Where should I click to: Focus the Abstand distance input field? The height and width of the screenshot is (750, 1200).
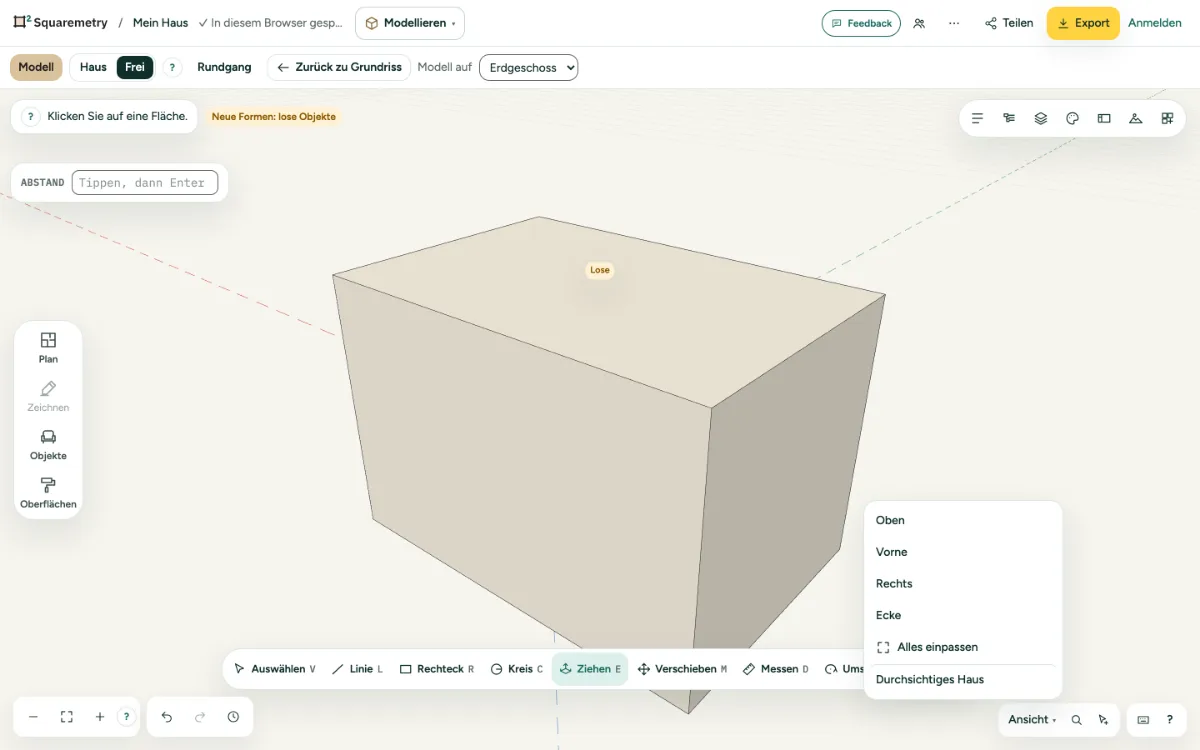tap(145, 183)
